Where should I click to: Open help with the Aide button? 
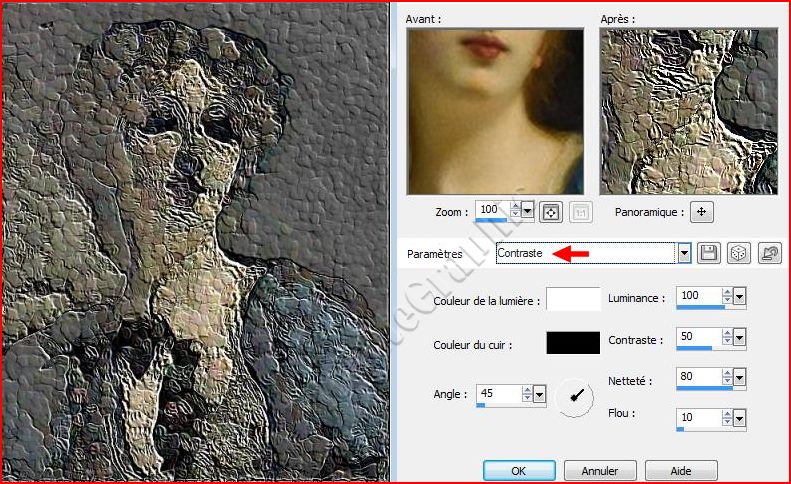[680, 470]
